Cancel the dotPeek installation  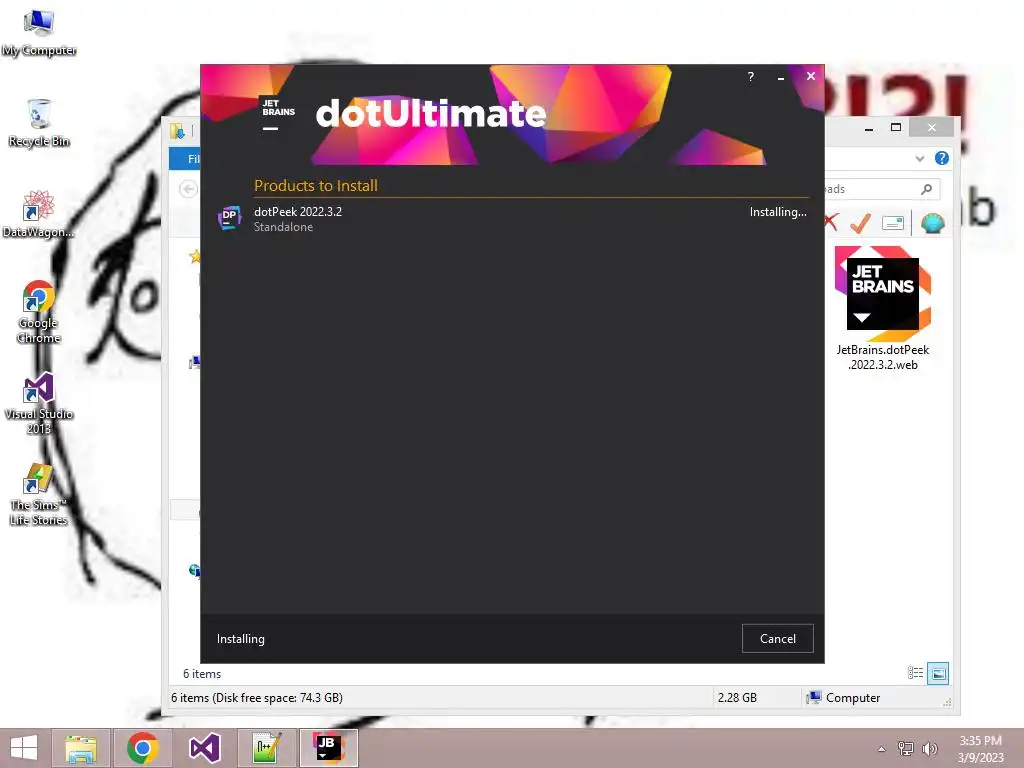point(777,639)
